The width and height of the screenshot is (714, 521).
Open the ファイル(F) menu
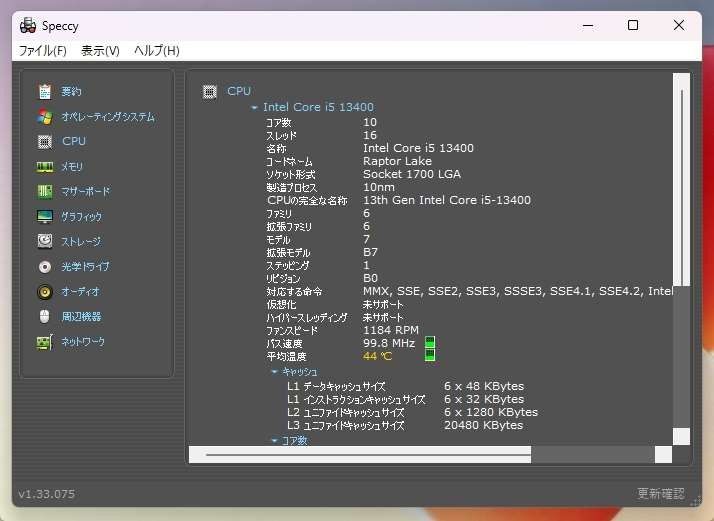click(42, 51)
